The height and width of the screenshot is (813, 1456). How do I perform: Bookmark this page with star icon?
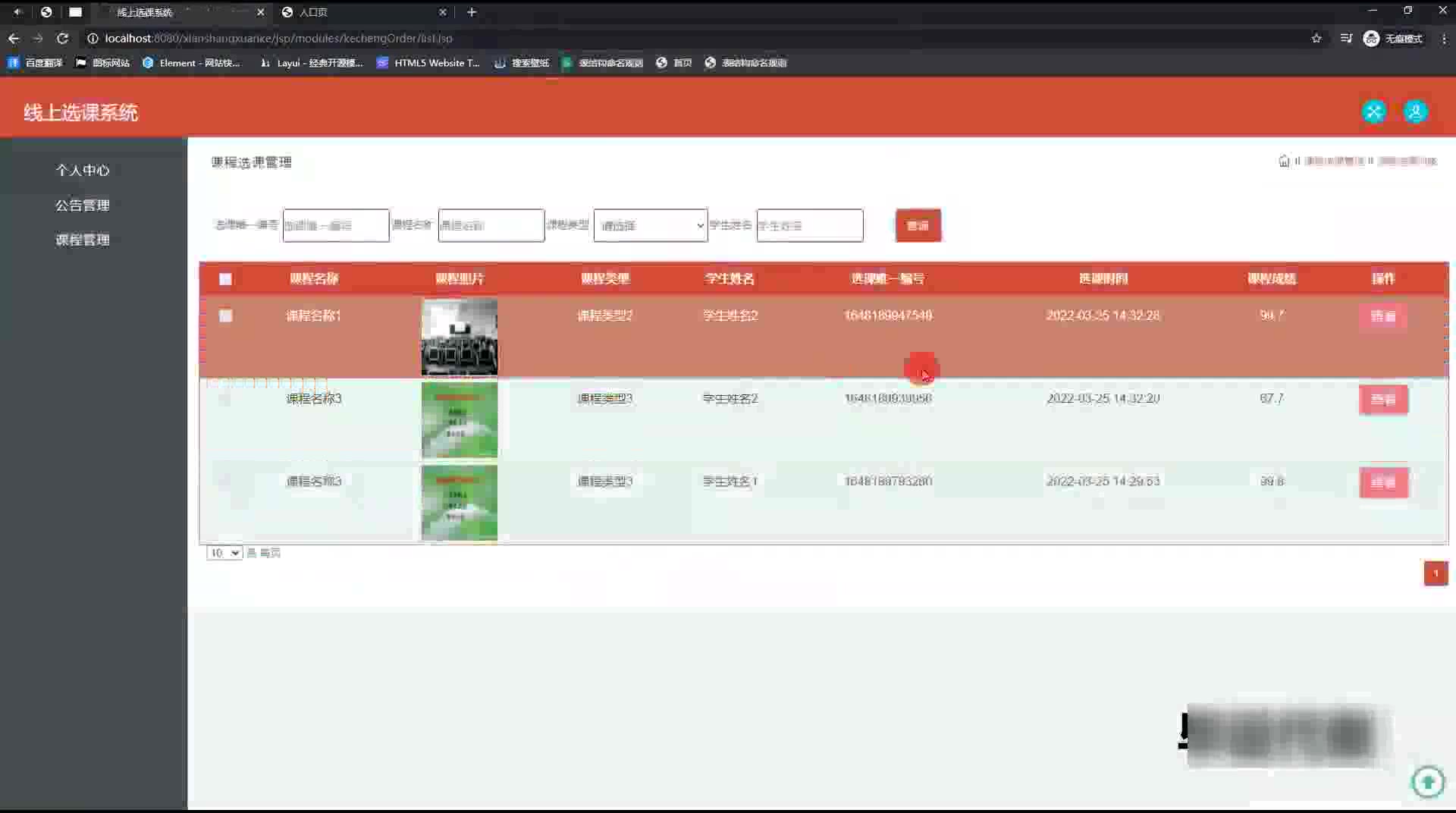click(x=1316, y=38)
